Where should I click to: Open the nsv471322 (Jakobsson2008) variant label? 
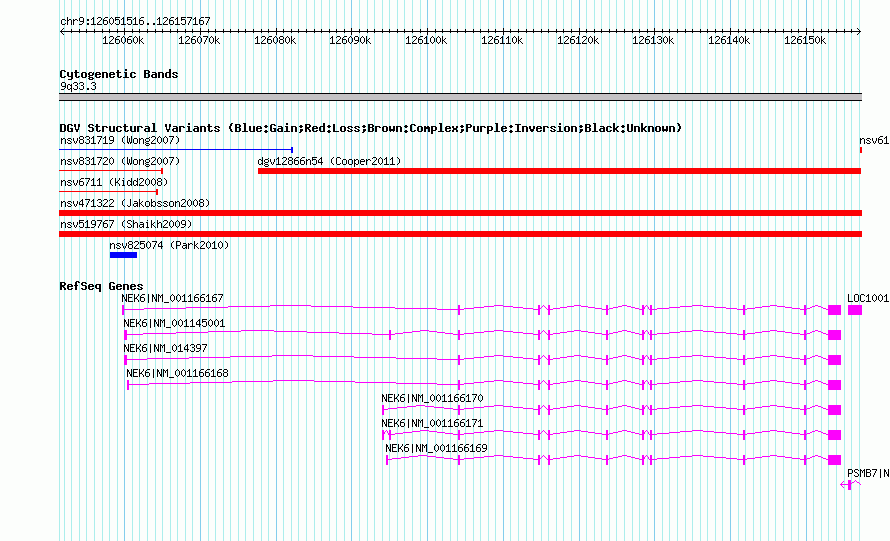click(x=135, y=203)
